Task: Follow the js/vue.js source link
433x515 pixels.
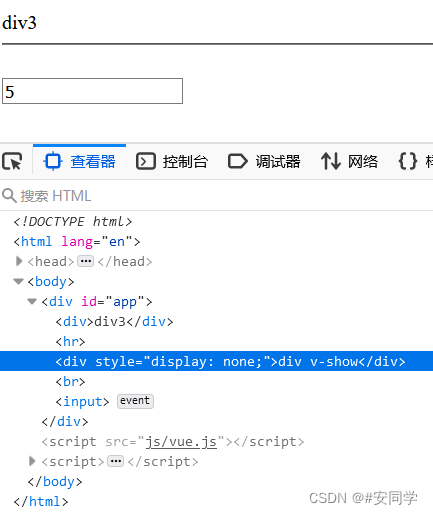Action: [x=181, y=442]
